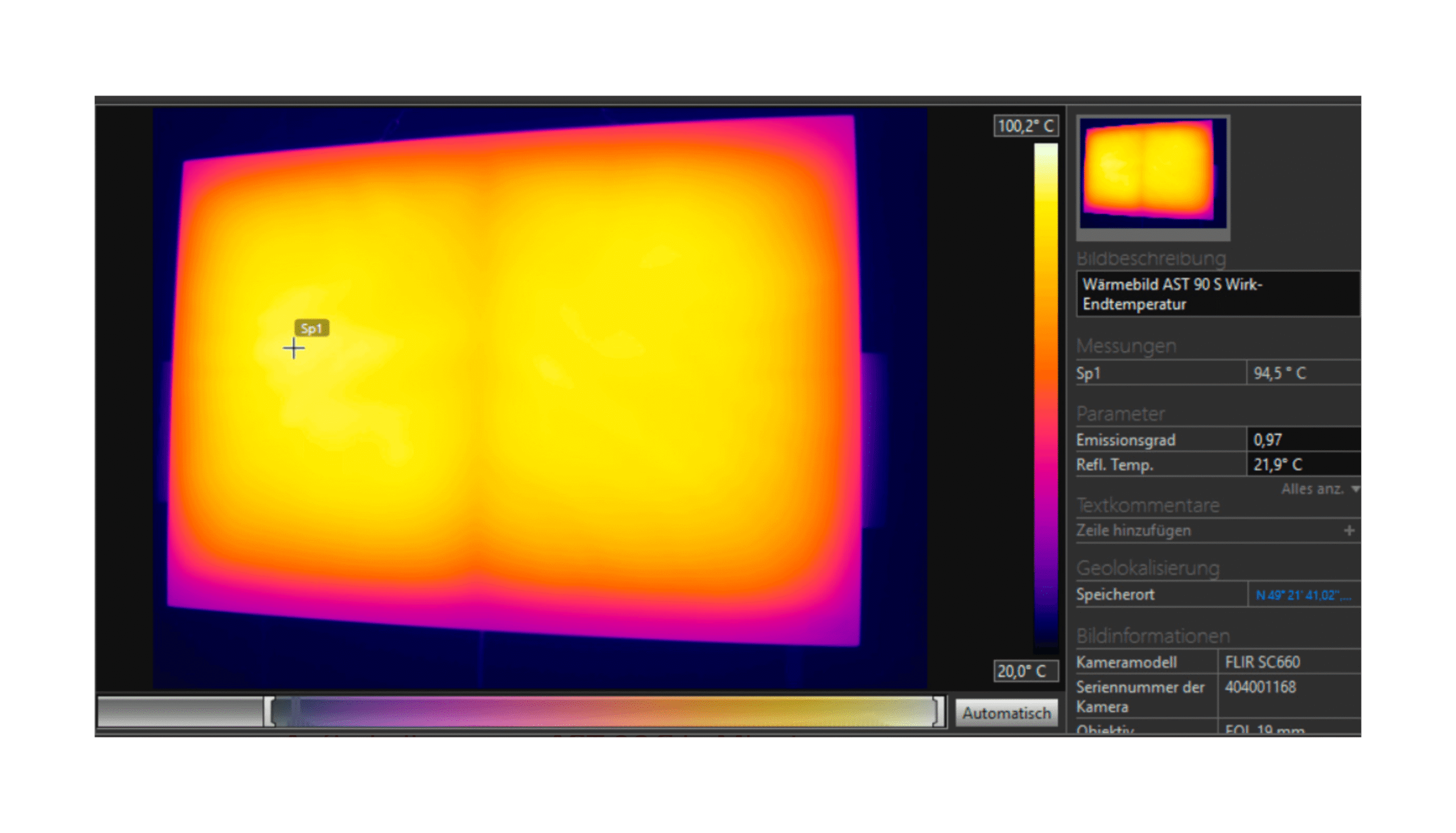
Task: Click the Bildbeschreibung description text box
Action: tap(1217, 294)
